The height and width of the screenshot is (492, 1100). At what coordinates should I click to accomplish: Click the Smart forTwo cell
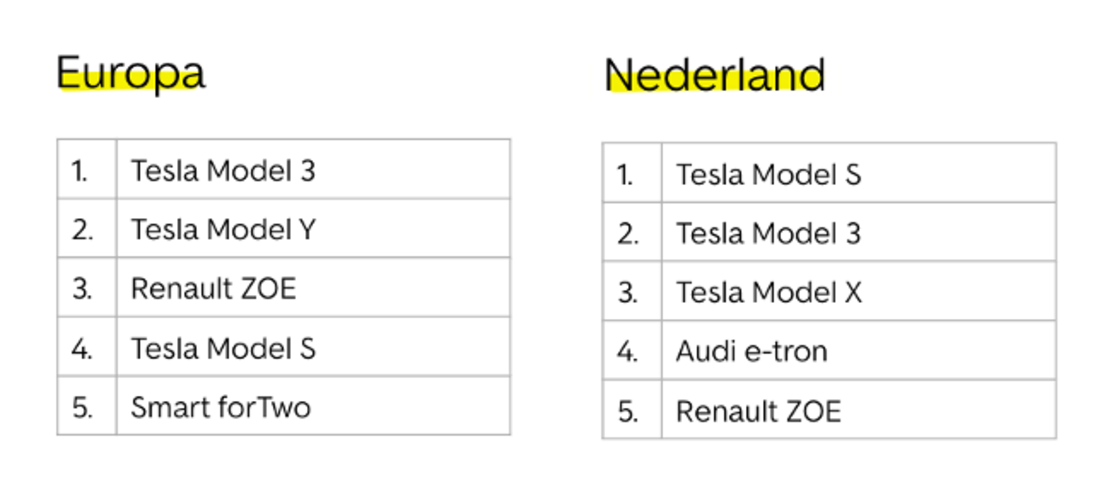pos(221,407)
